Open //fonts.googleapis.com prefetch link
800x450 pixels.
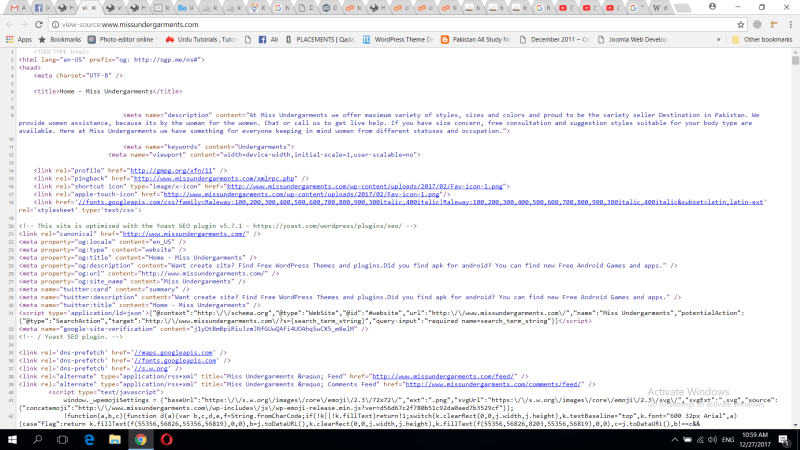(x=175, y=360)
